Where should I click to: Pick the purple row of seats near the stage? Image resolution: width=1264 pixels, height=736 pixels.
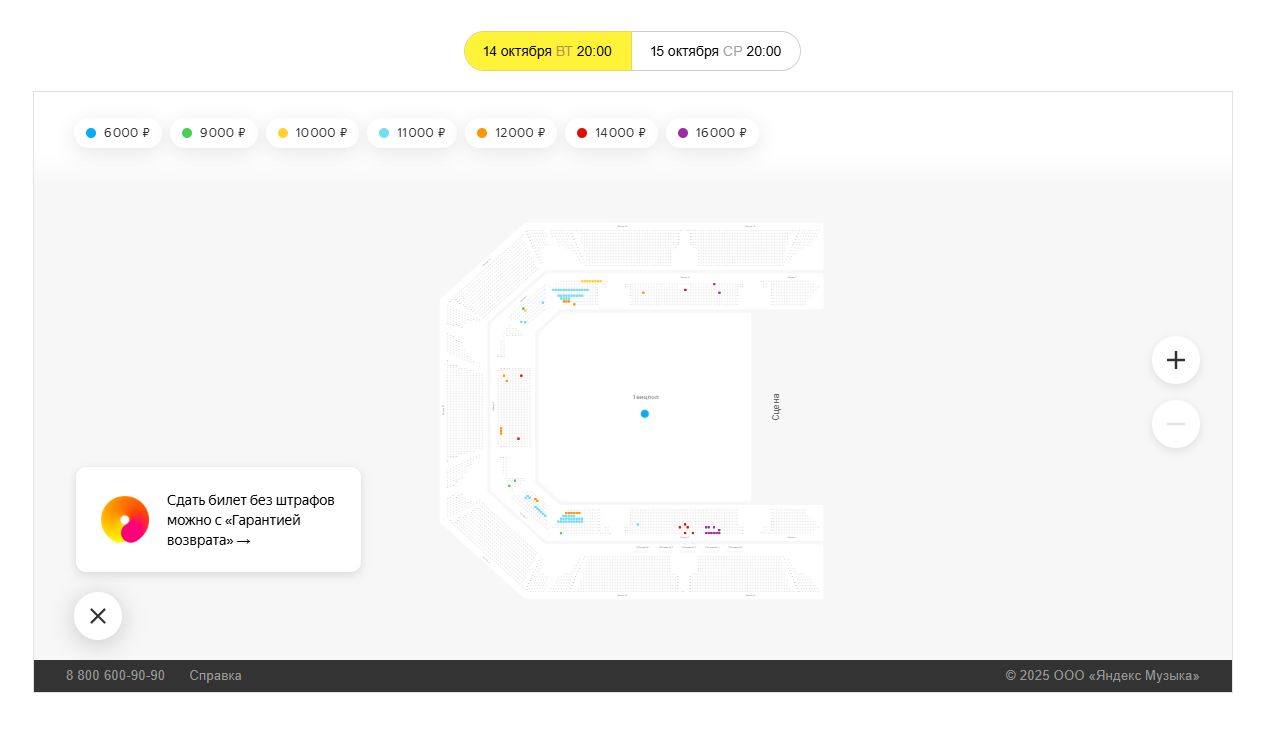coord(712,533)
